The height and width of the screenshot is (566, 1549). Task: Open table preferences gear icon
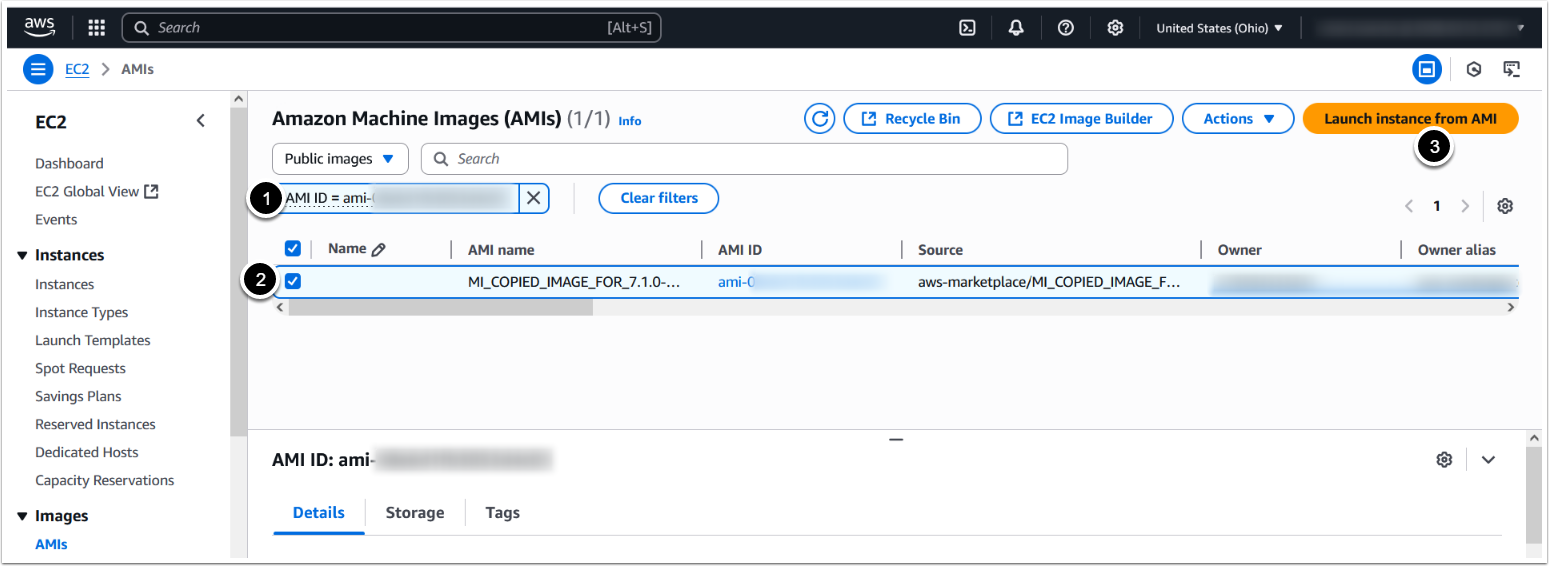(1505, 206)
